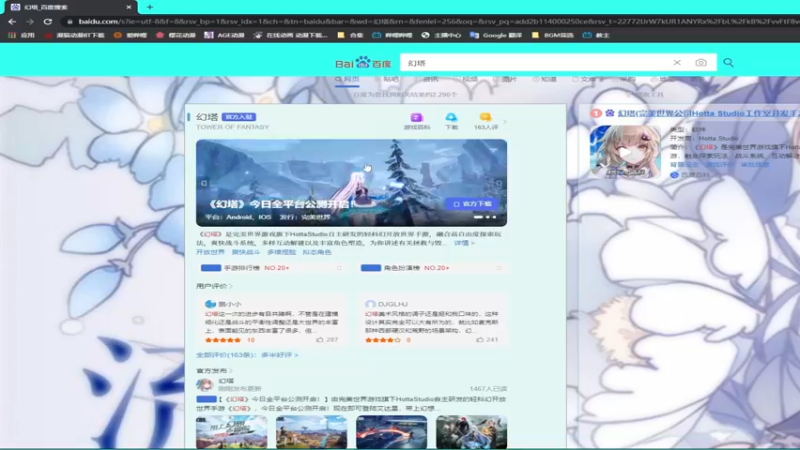The width and height of the screenshot is (800, 450).
Task: Open the 手游排行榜 NO.20+ ranking
Action: tap(271, 268)
